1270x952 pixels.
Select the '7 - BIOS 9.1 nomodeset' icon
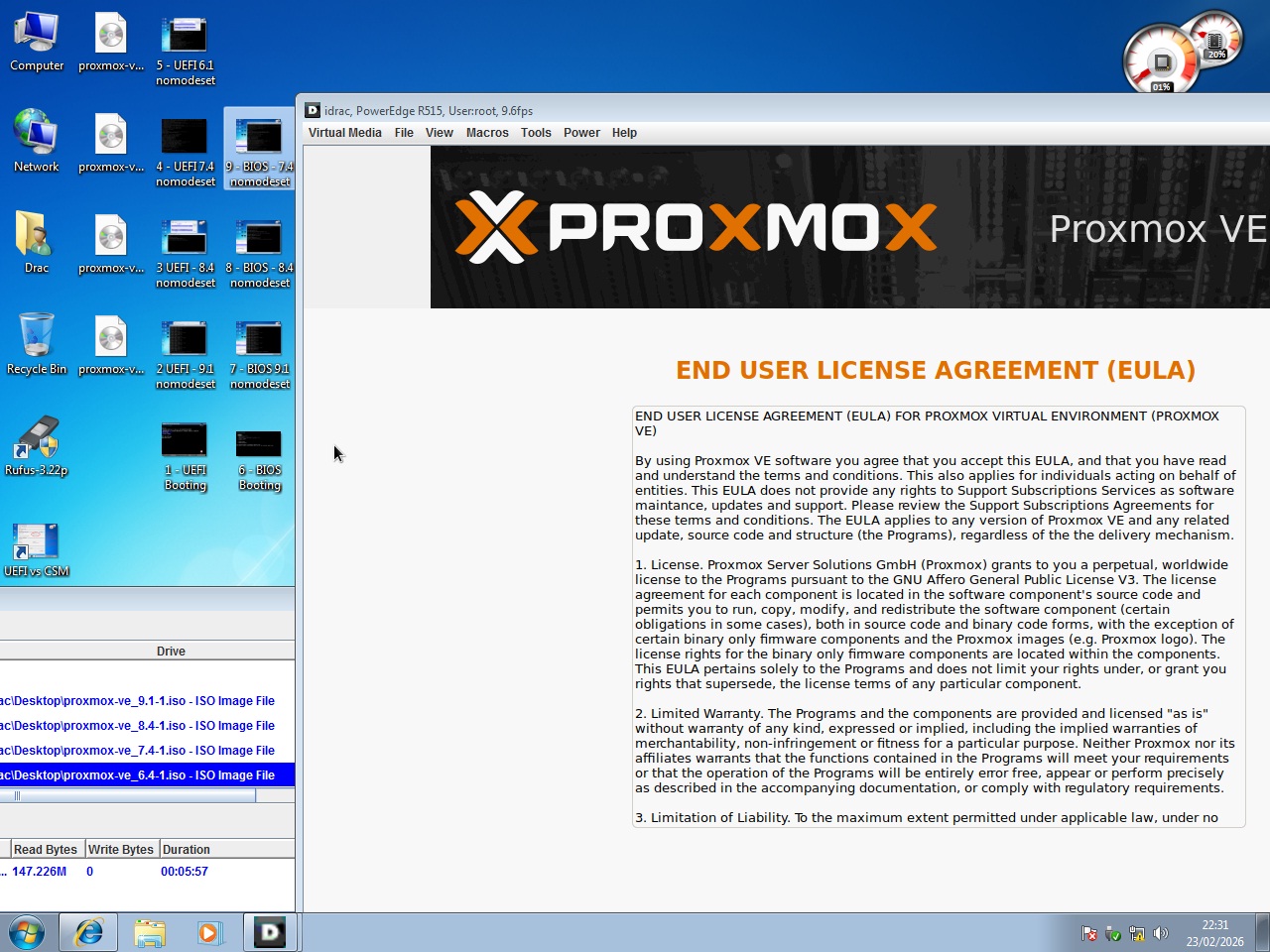260,353
